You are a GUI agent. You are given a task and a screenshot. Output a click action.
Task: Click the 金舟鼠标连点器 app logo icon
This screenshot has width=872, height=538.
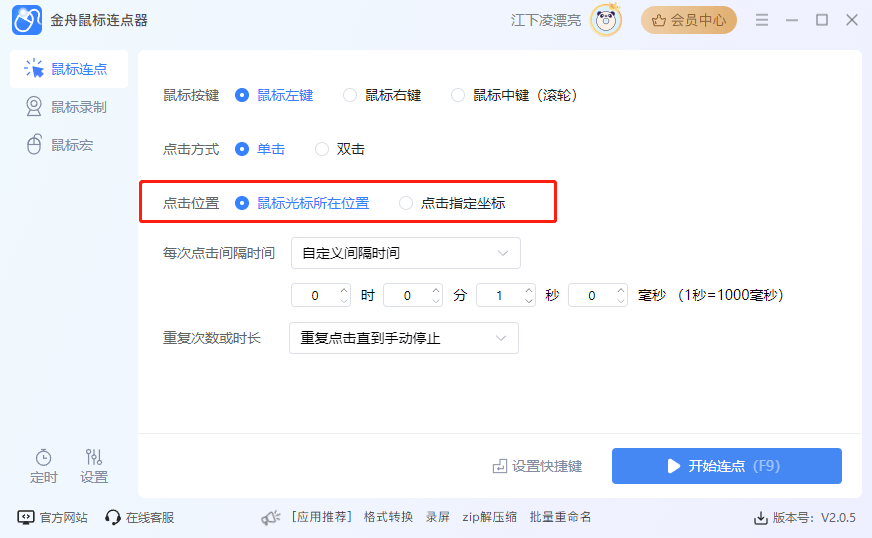pyautogui.click(x=27, y=20)
